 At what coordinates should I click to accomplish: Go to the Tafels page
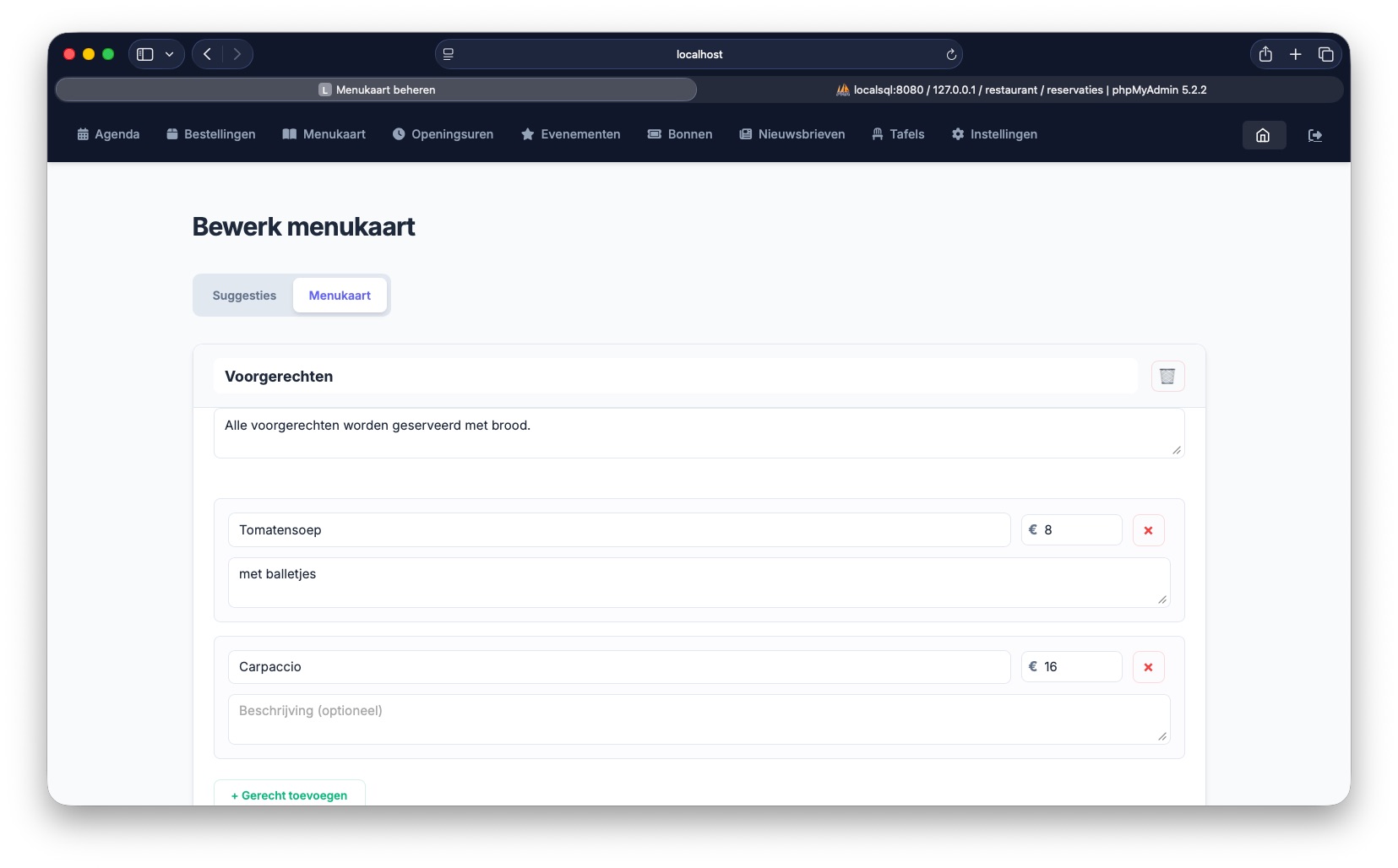898,134
